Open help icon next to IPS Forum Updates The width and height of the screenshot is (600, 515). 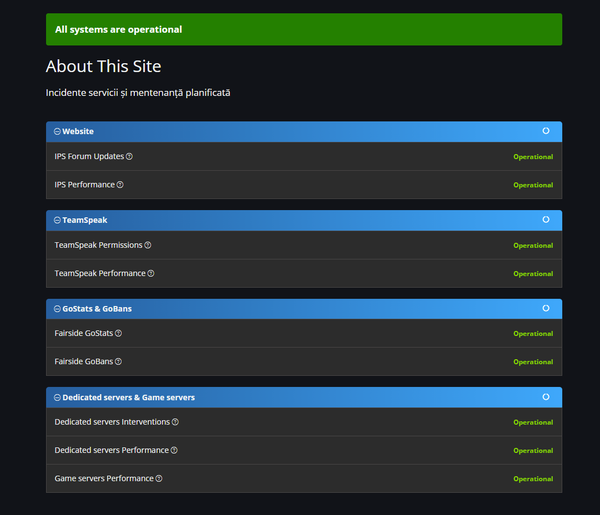tap(129, 156)
